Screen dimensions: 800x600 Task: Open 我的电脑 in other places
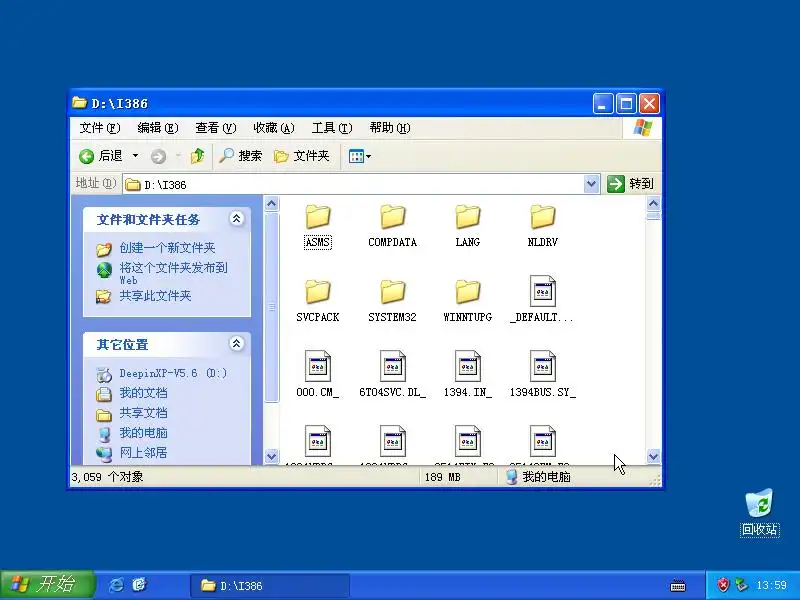(143, 433)
